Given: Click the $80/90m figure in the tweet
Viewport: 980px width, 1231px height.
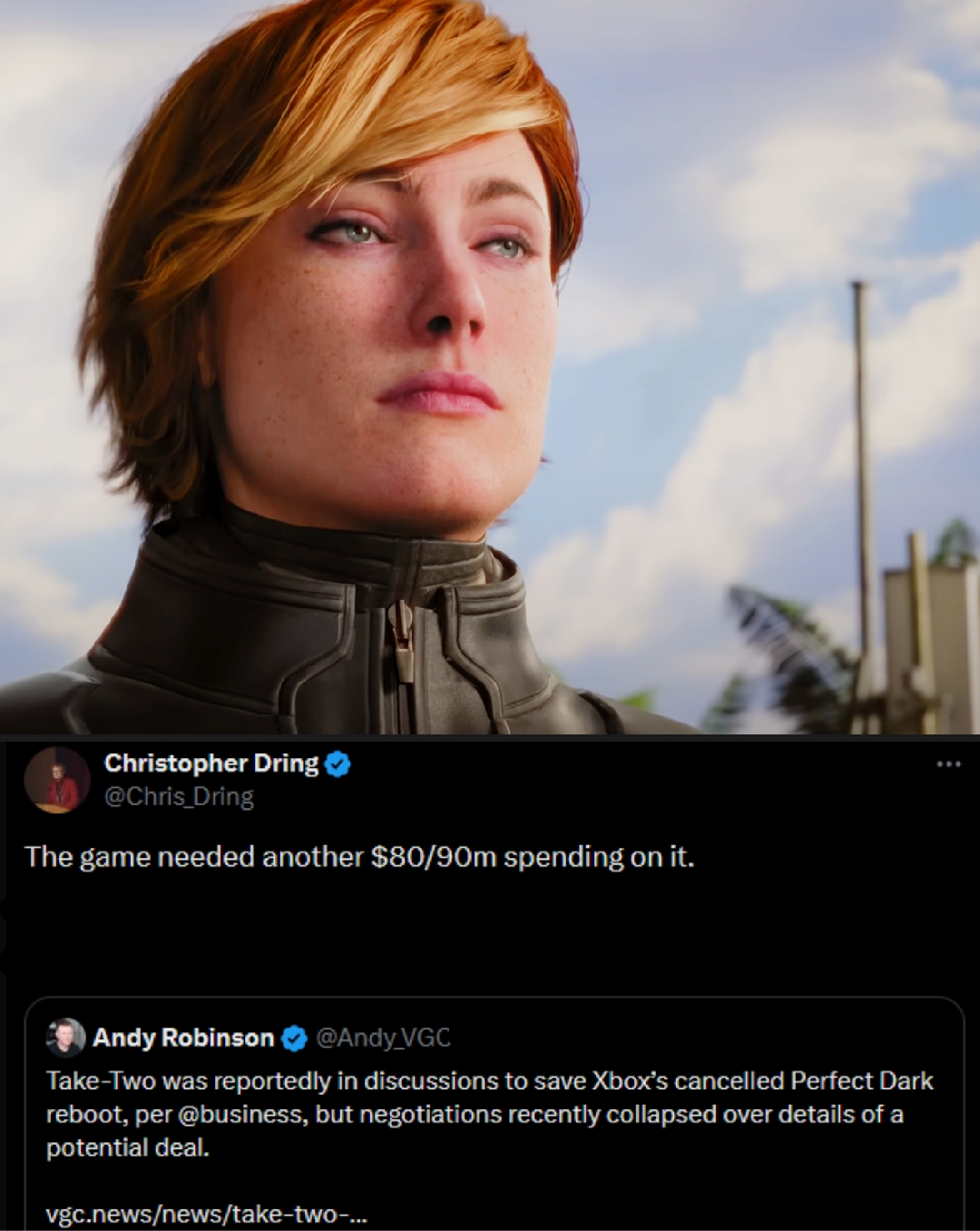Looking at the screenshot, I should [x=434, y=857].
